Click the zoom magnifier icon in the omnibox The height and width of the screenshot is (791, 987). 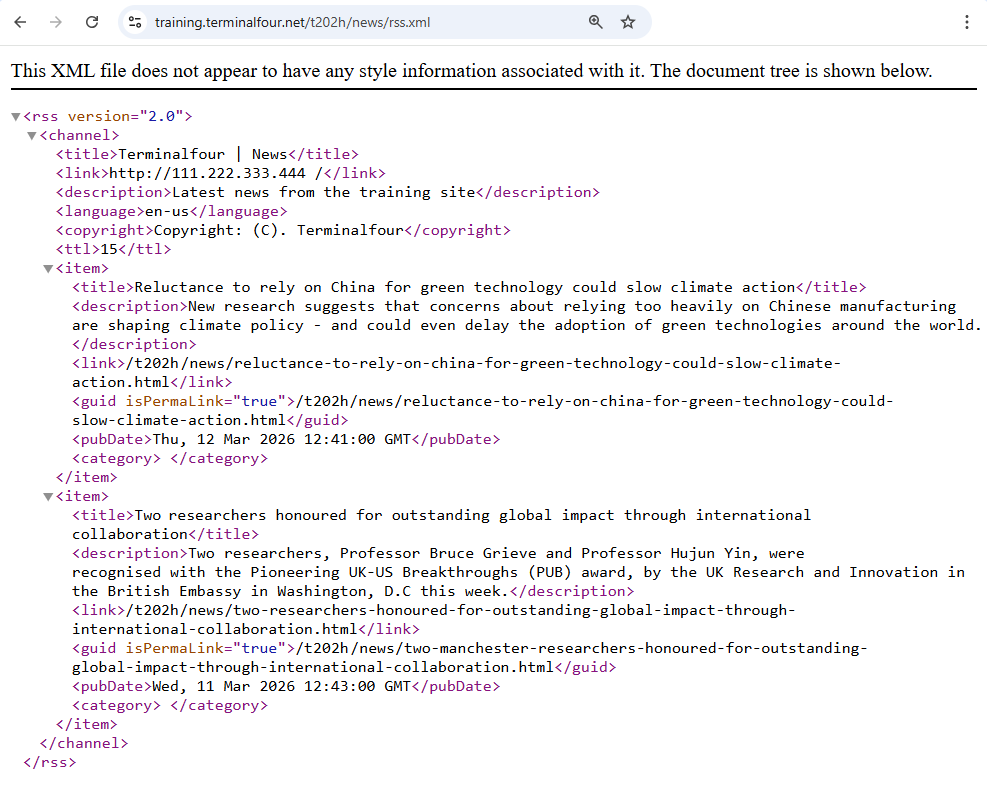[x=595, y=21]
